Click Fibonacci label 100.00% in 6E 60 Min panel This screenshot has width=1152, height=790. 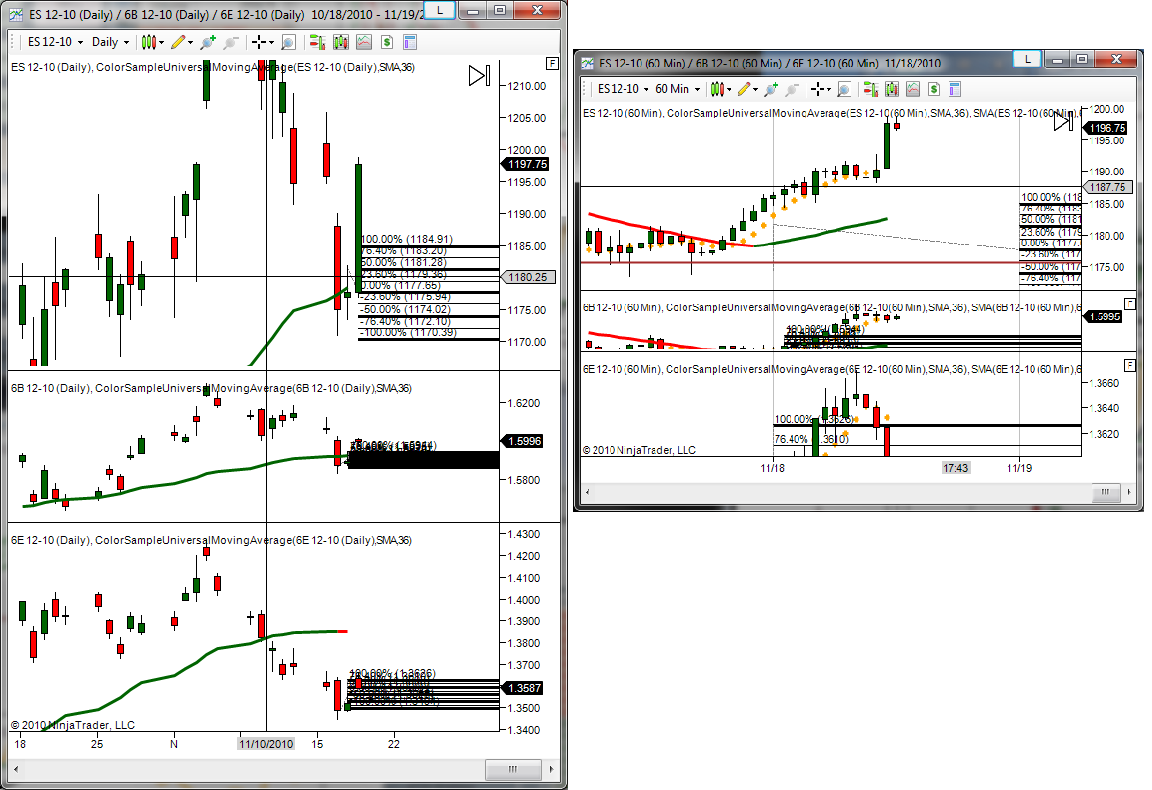814,419
